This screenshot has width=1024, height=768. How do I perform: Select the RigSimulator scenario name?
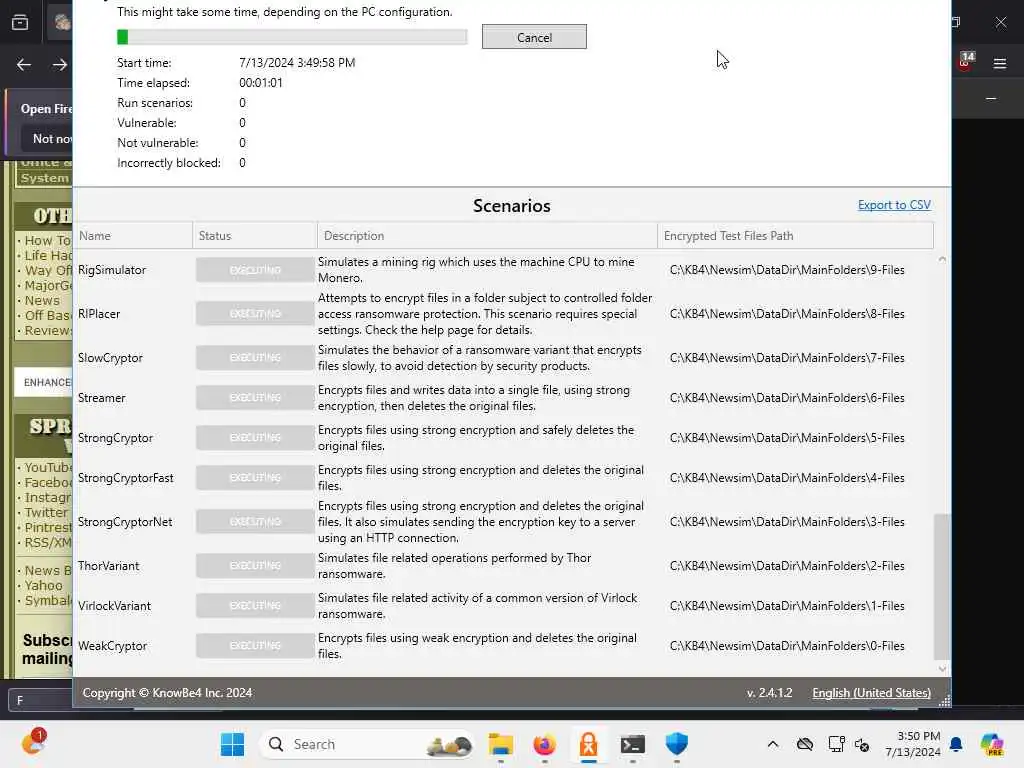pyautogui.click(x=112, y=270)
